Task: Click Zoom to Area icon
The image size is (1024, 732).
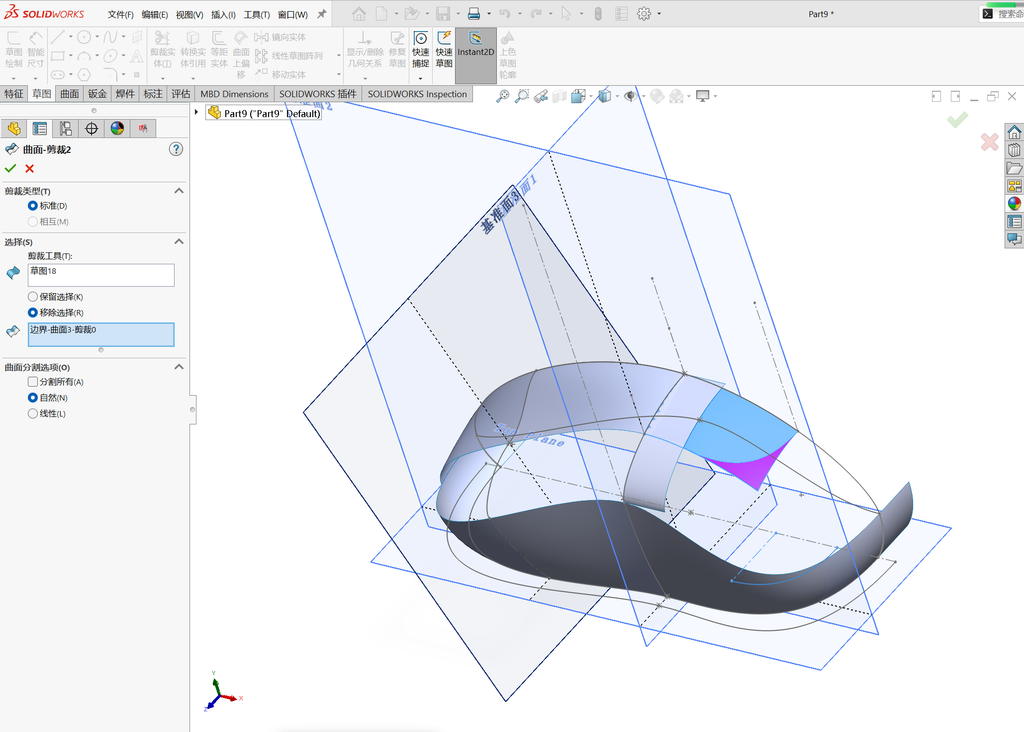Action: point(522,96)
